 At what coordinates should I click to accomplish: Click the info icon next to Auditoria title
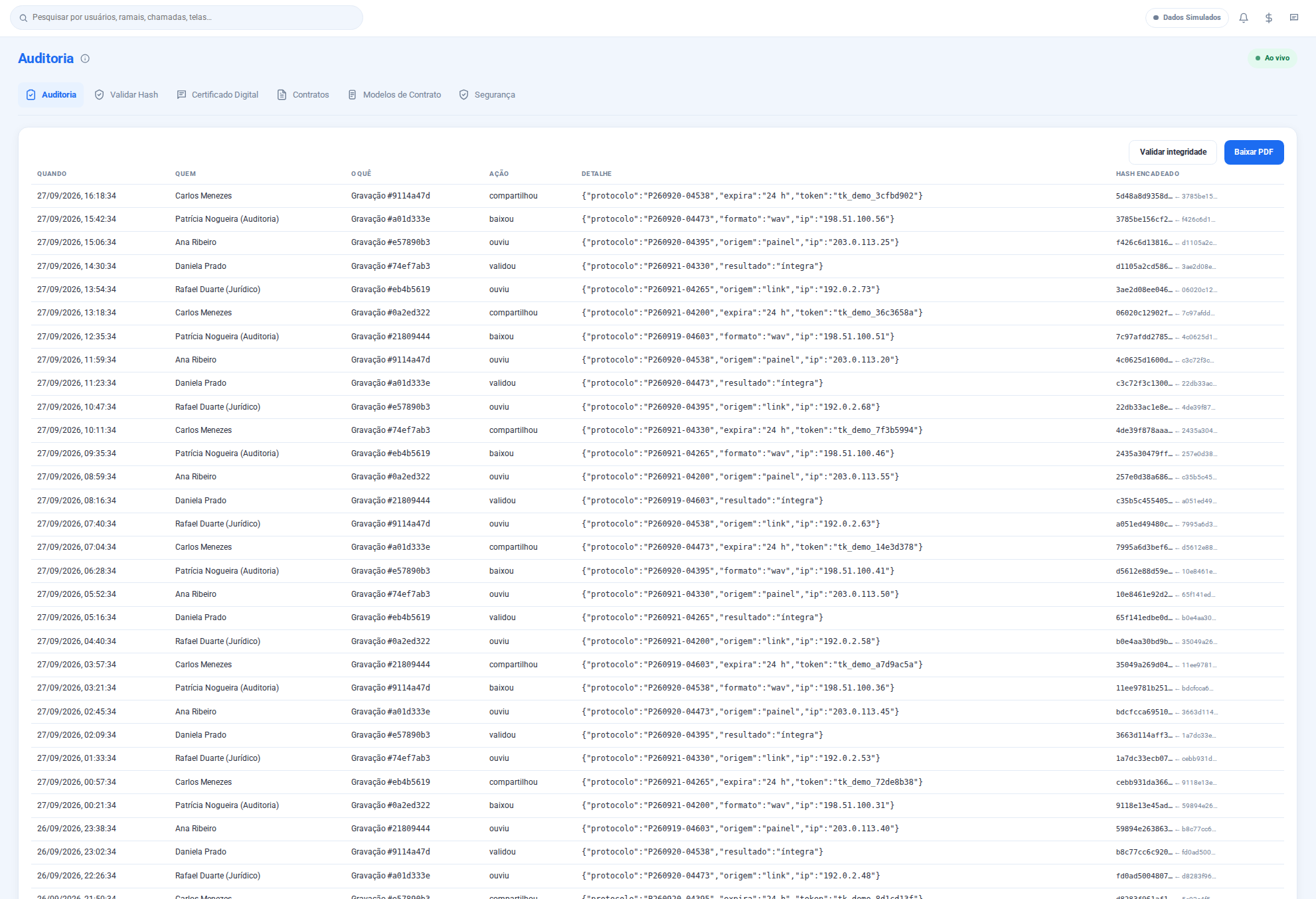85,58
